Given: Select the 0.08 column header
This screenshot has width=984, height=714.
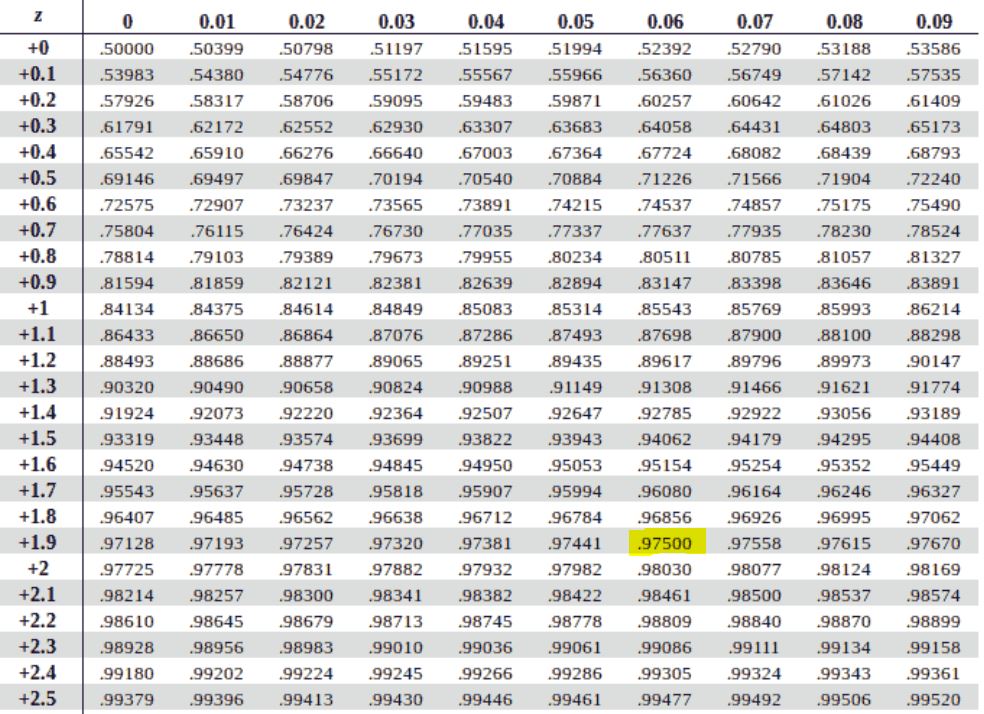Looking at the screenshot, I should tap(844, 22).
